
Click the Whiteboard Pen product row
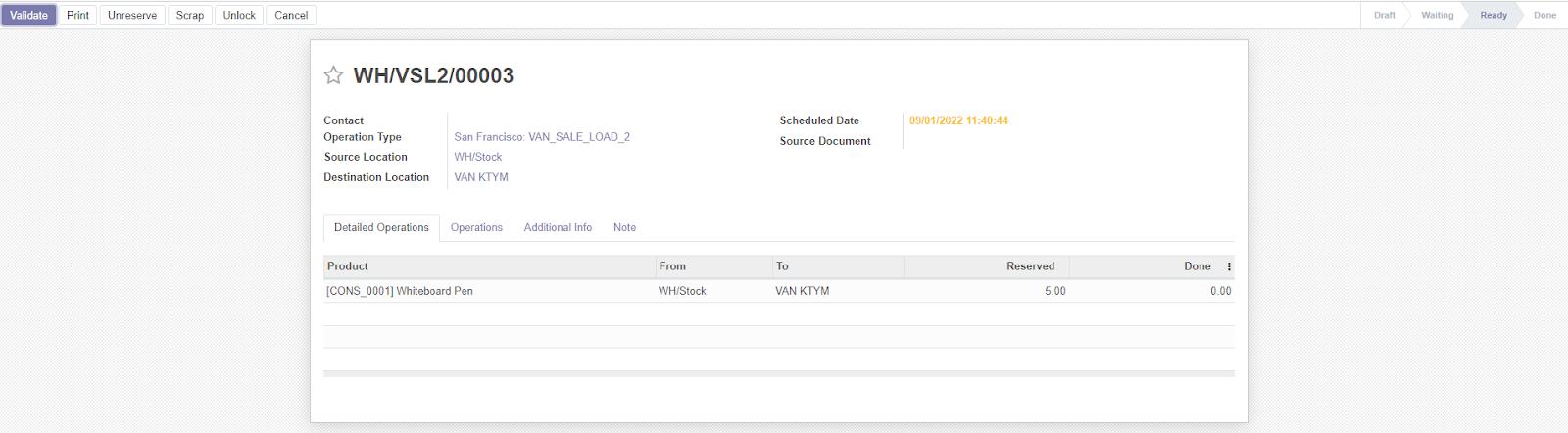(x=400, y=291)
